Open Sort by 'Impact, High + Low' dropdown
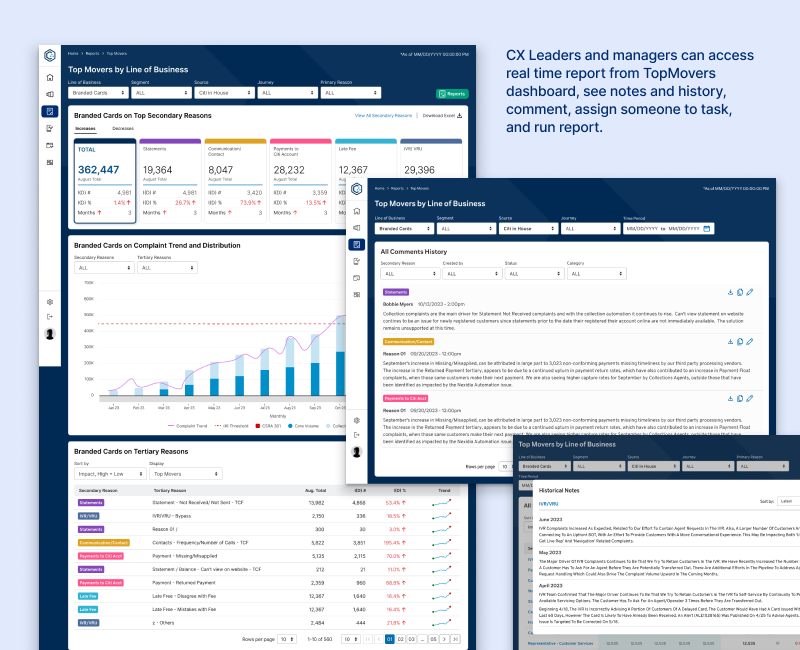The width and height of the screenshot is (800, 650). (111, 474)
